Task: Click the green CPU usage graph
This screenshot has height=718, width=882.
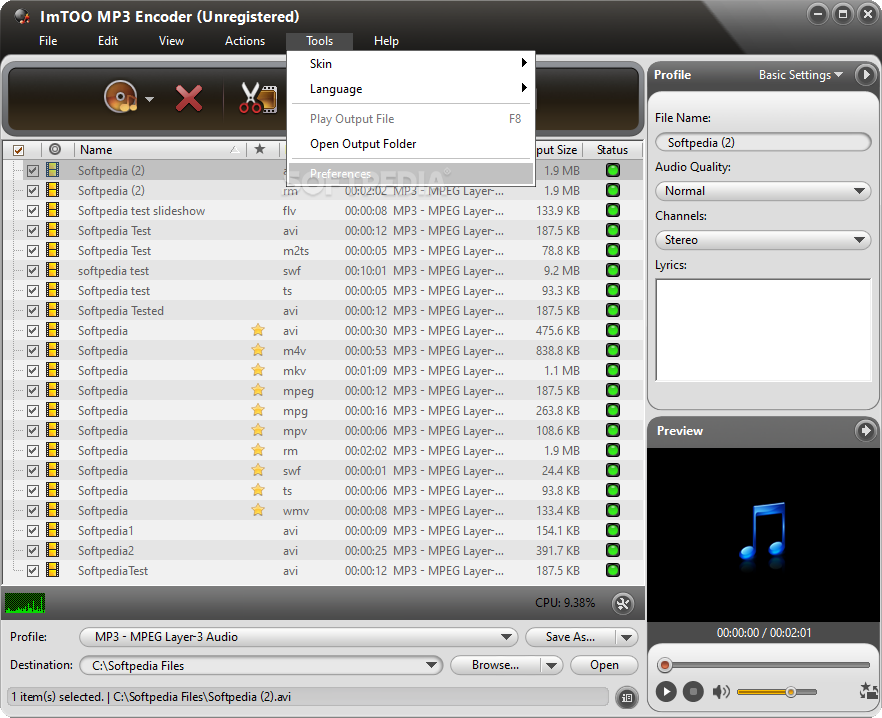Action: [25, 603]
